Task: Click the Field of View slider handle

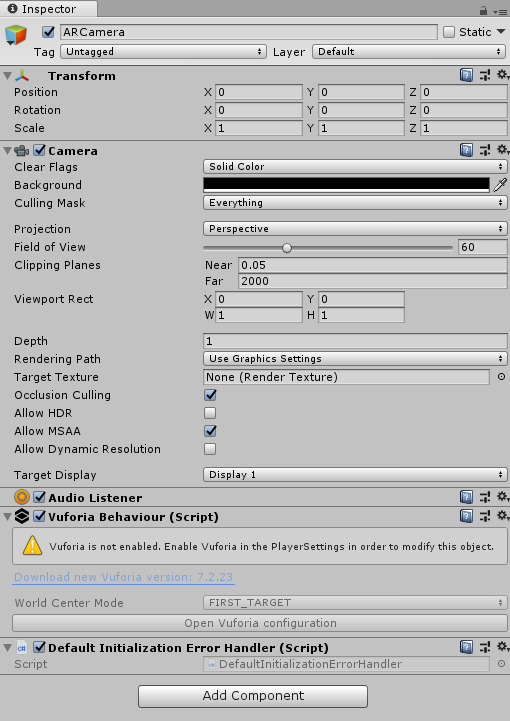Action: point(287,248)
